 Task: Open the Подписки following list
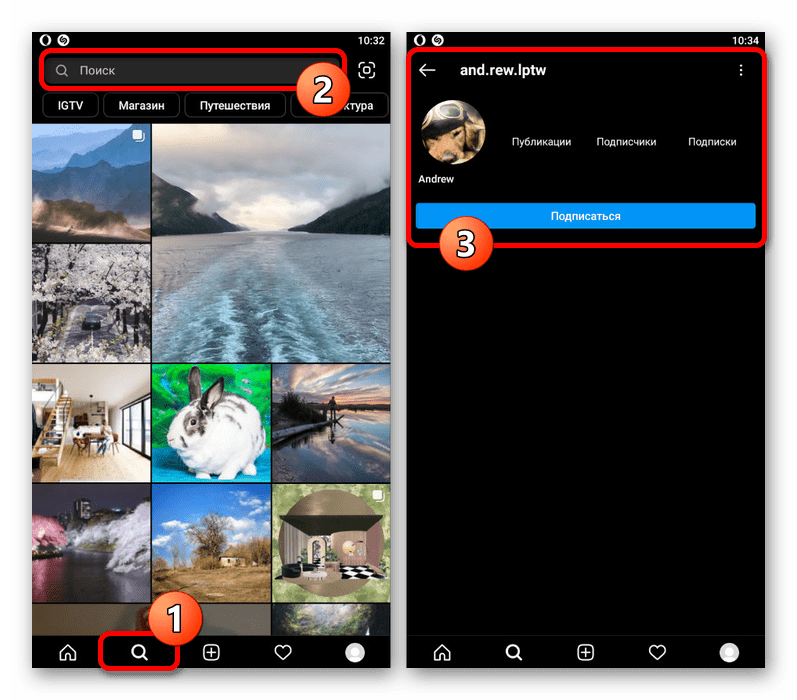712,142
